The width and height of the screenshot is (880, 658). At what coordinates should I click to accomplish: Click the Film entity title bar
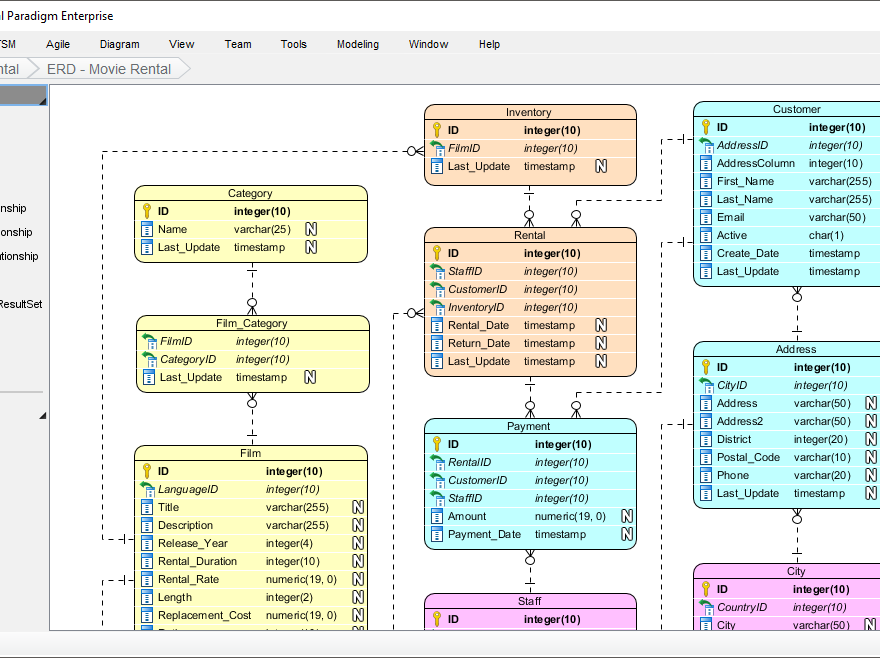point(251,452)
